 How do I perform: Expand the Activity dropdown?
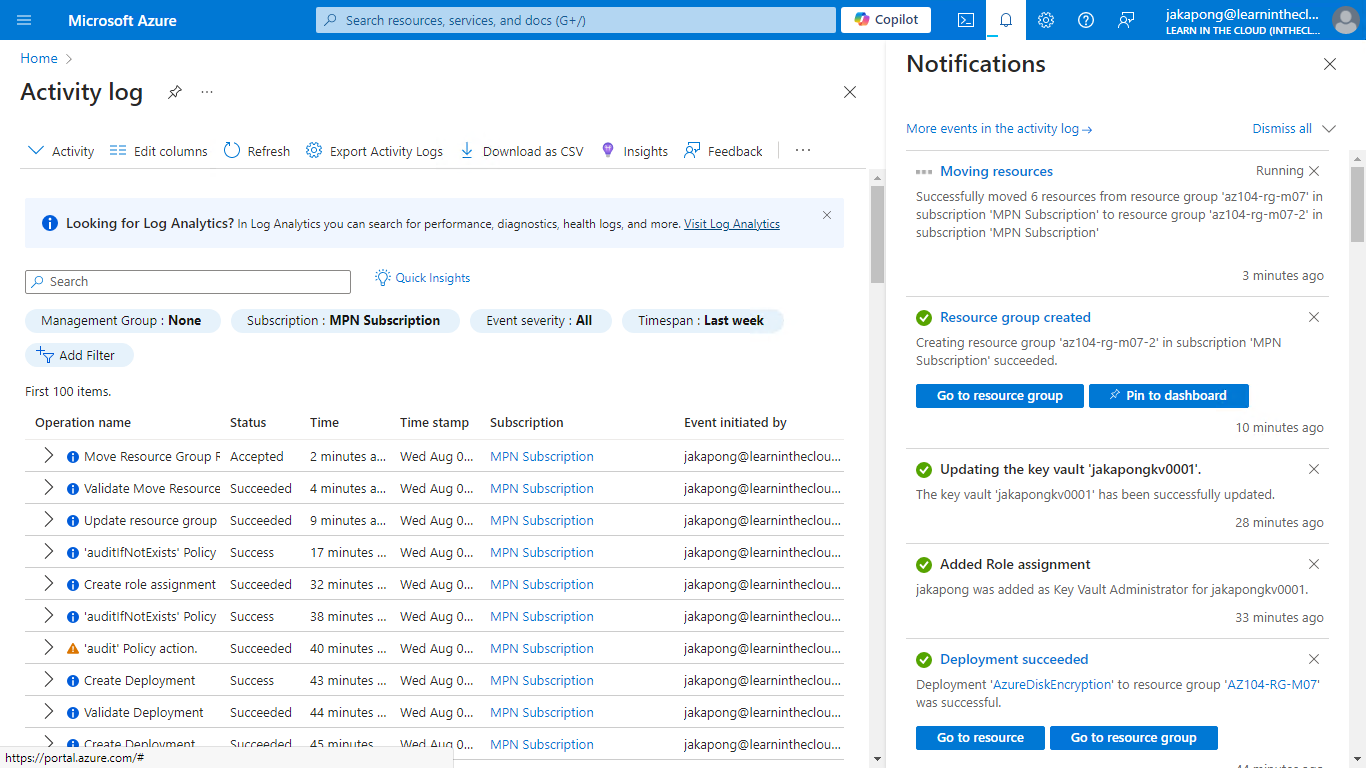61,151
